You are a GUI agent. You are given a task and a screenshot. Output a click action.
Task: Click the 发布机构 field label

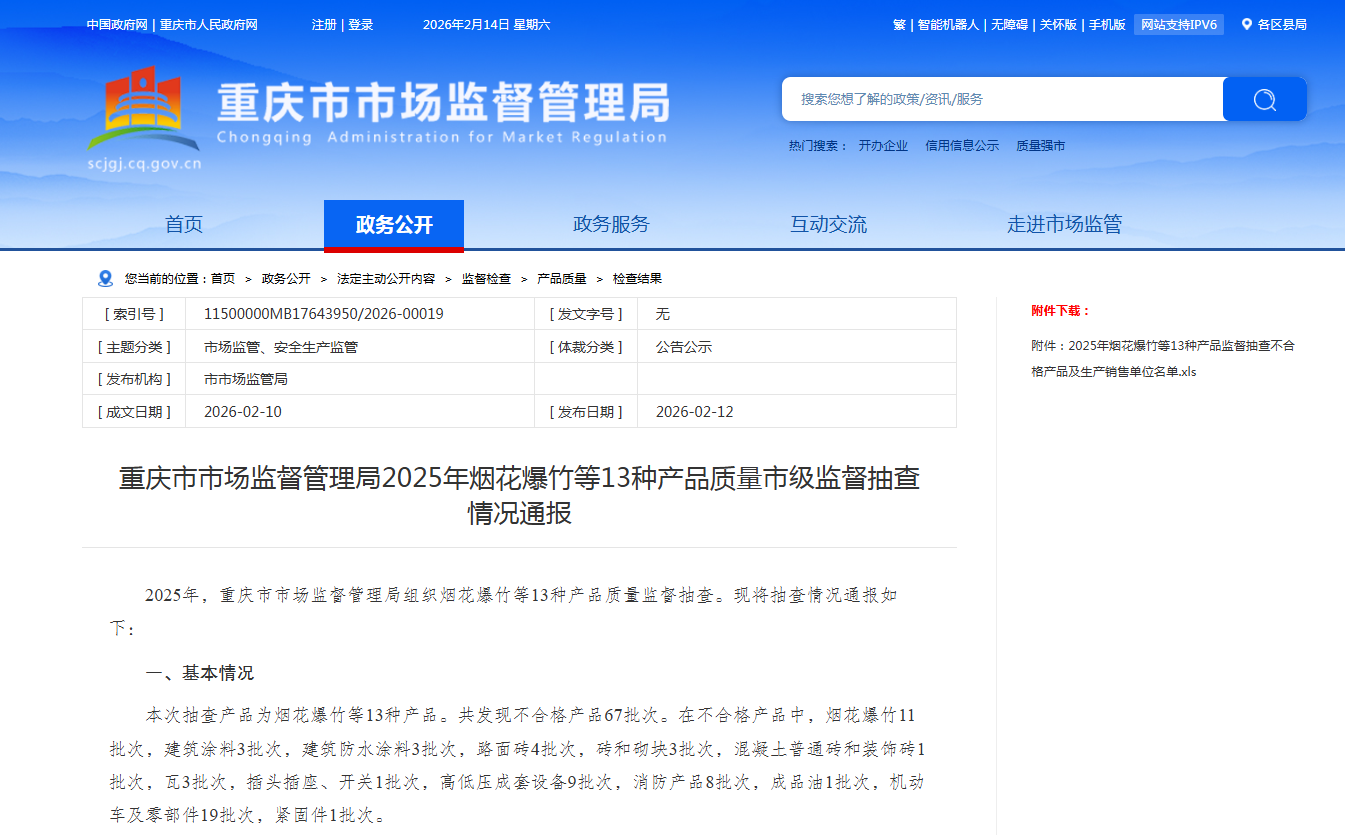coord(134,379)
